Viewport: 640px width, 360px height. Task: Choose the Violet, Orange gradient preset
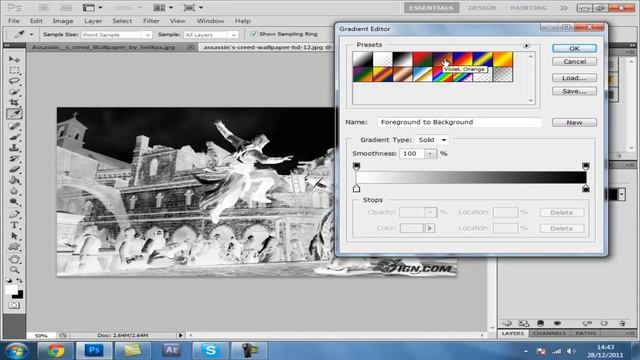[x=442, y=59]
